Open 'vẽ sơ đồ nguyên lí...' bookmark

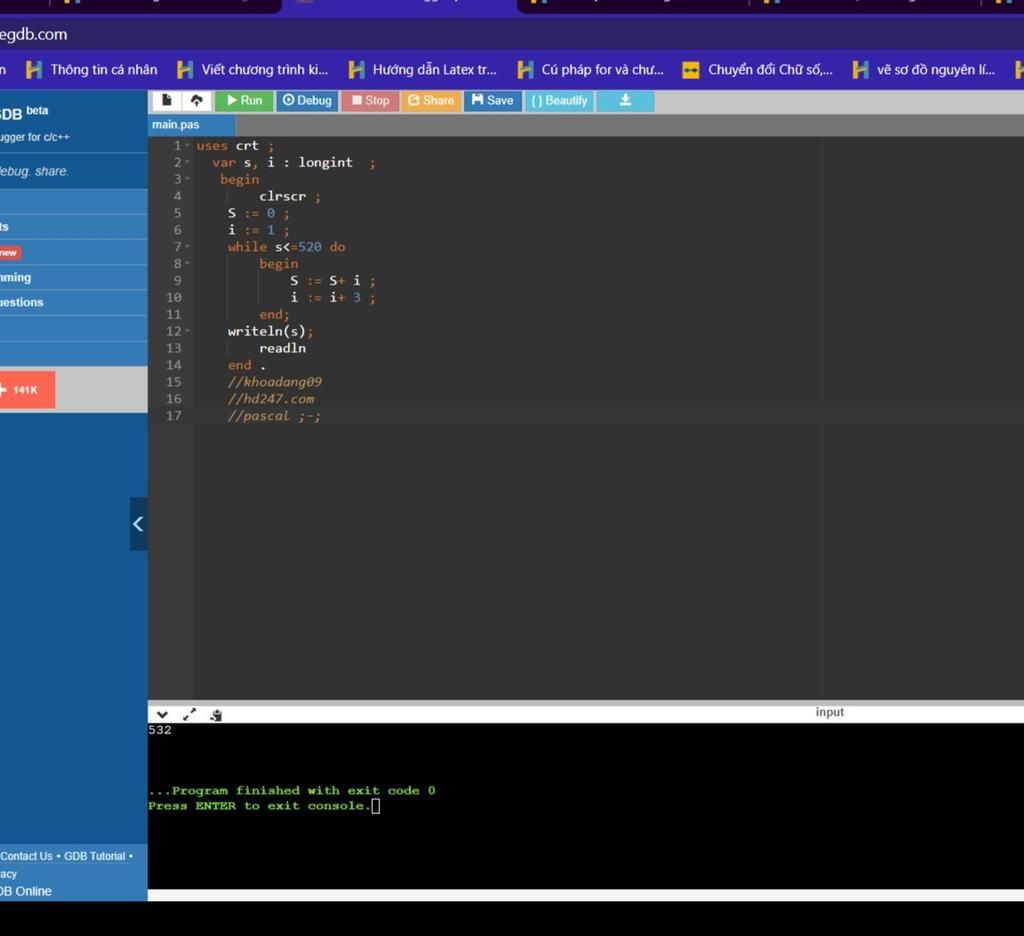(x=924, y=70)
